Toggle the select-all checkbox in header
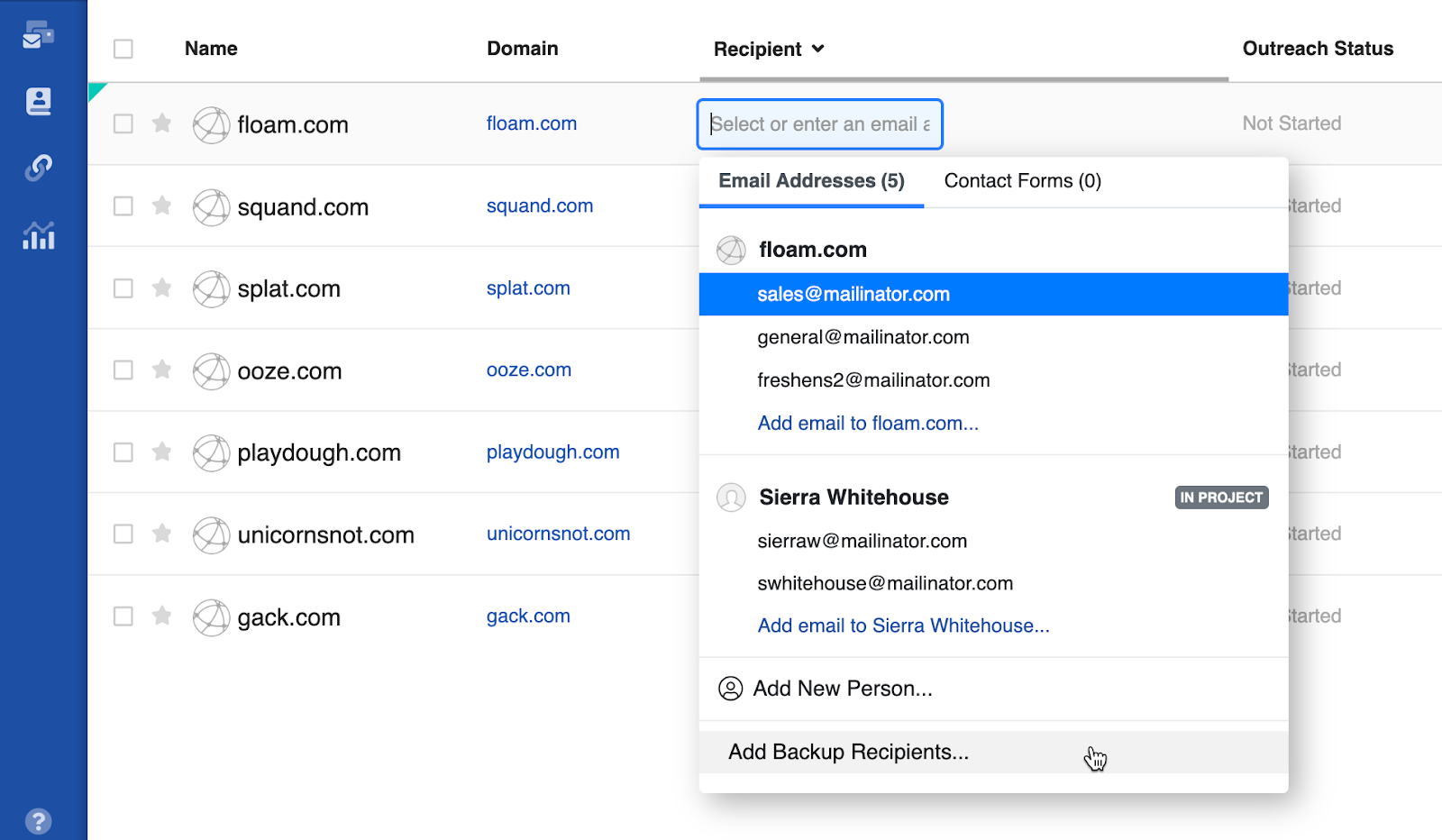The image size is (1442, 840). [123, 49]
